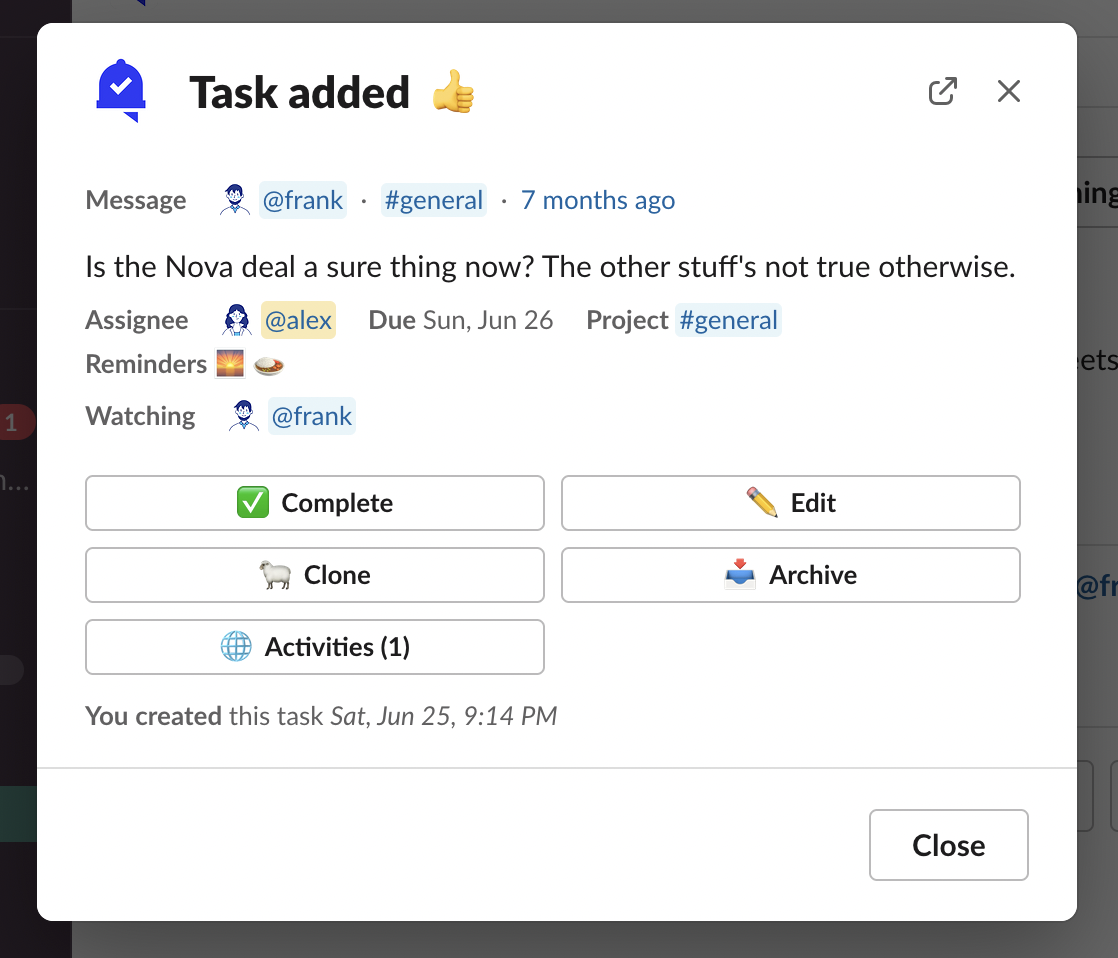Clone this task
The width and height of the screenshot is (1118, 958).
click(x=315, y=575)
